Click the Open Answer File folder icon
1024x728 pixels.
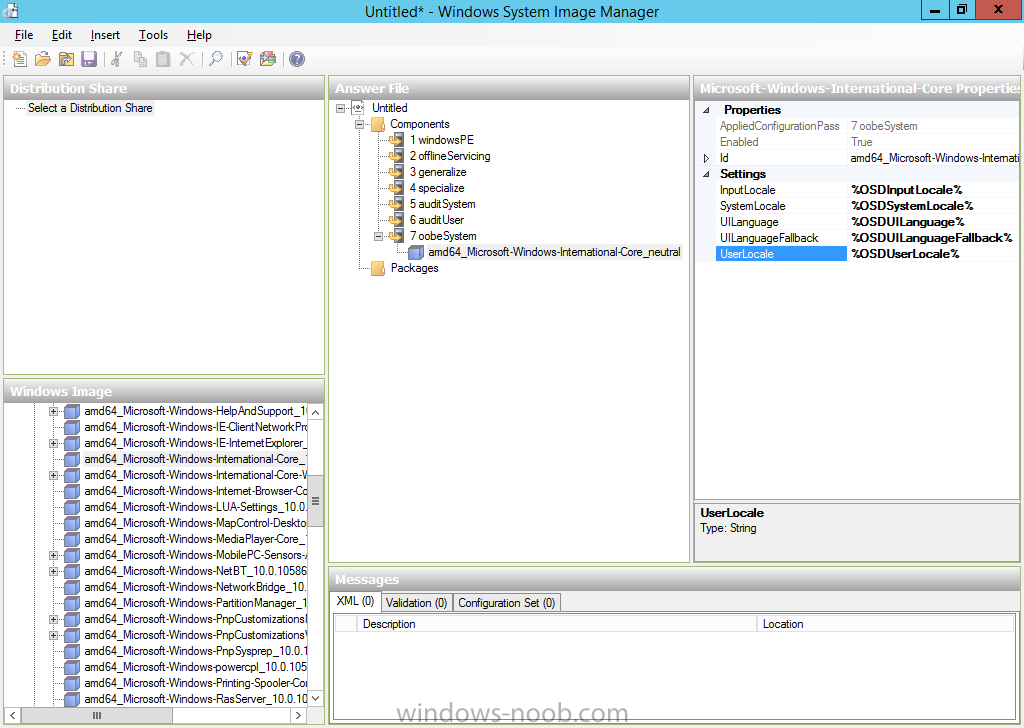click(42, 59)
